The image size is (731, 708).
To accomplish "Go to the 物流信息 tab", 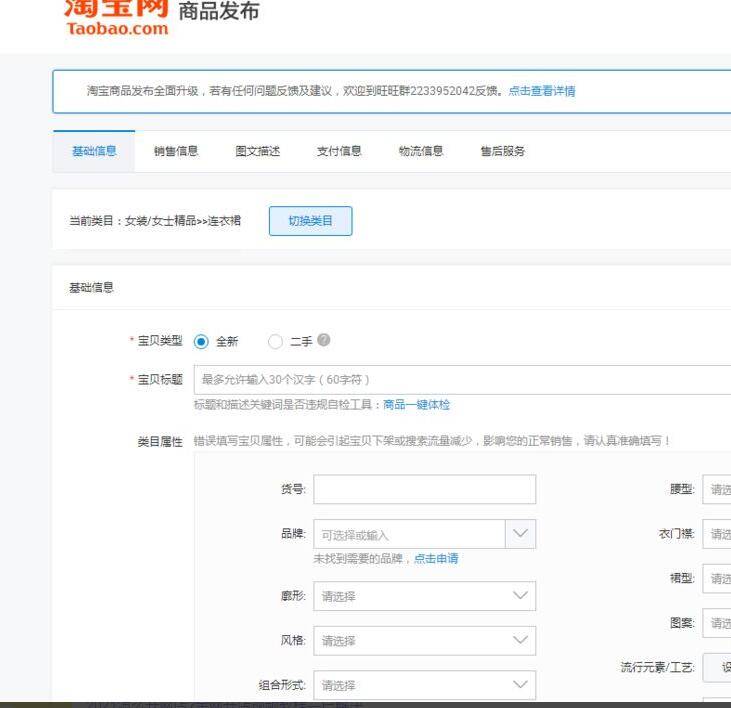I will (x=421, y=151).
